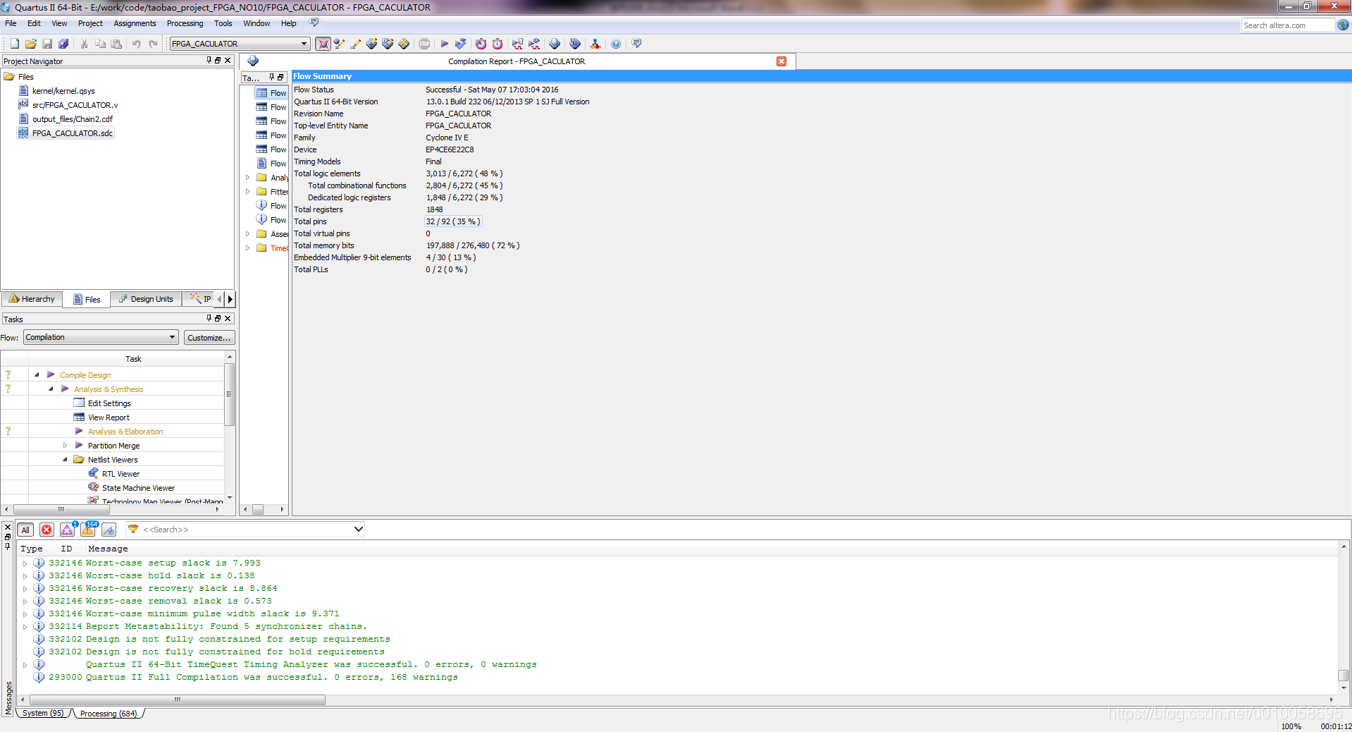Switch to System (95) messages tab

42,713
